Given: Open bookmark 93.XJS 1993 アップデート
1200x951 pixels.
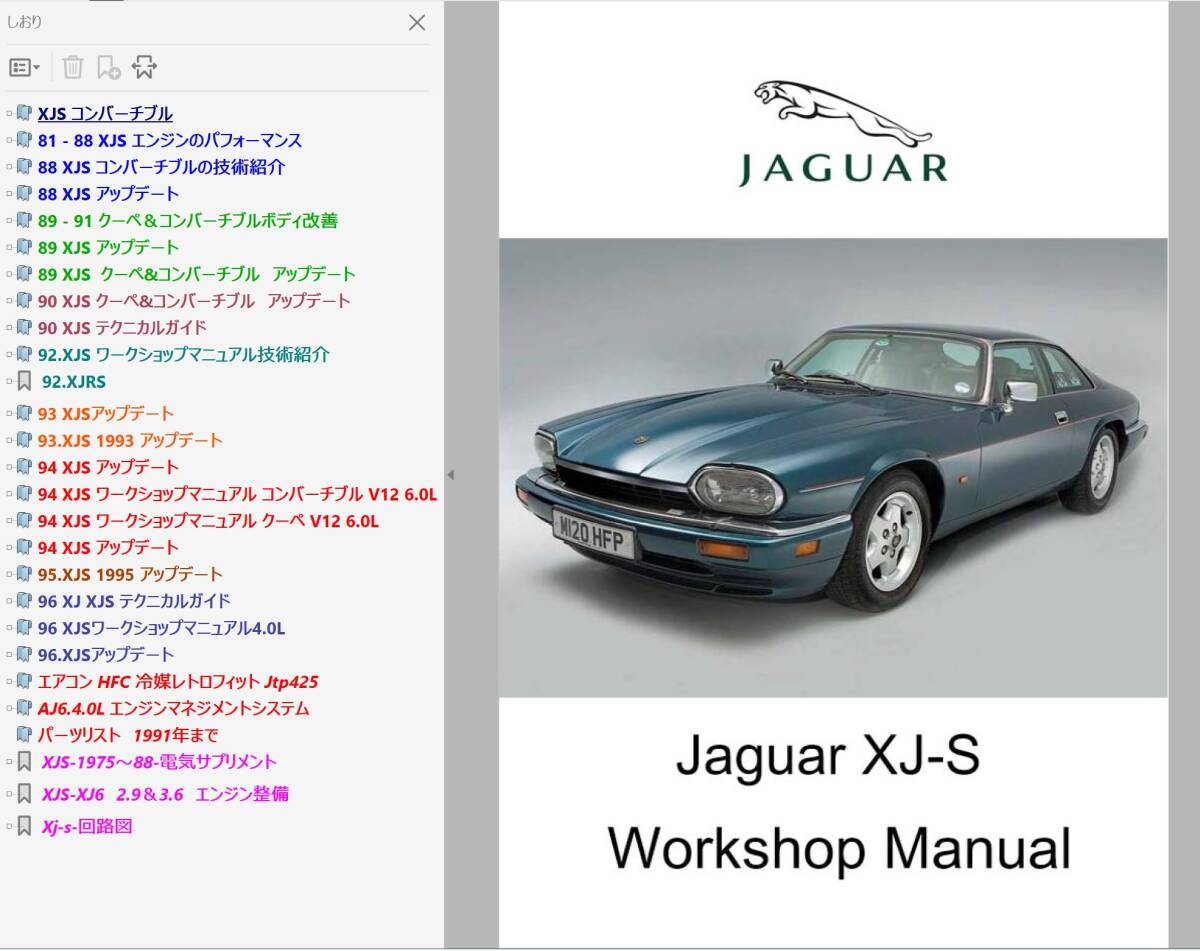Looking at the screenshot, I should click(130, 441).
